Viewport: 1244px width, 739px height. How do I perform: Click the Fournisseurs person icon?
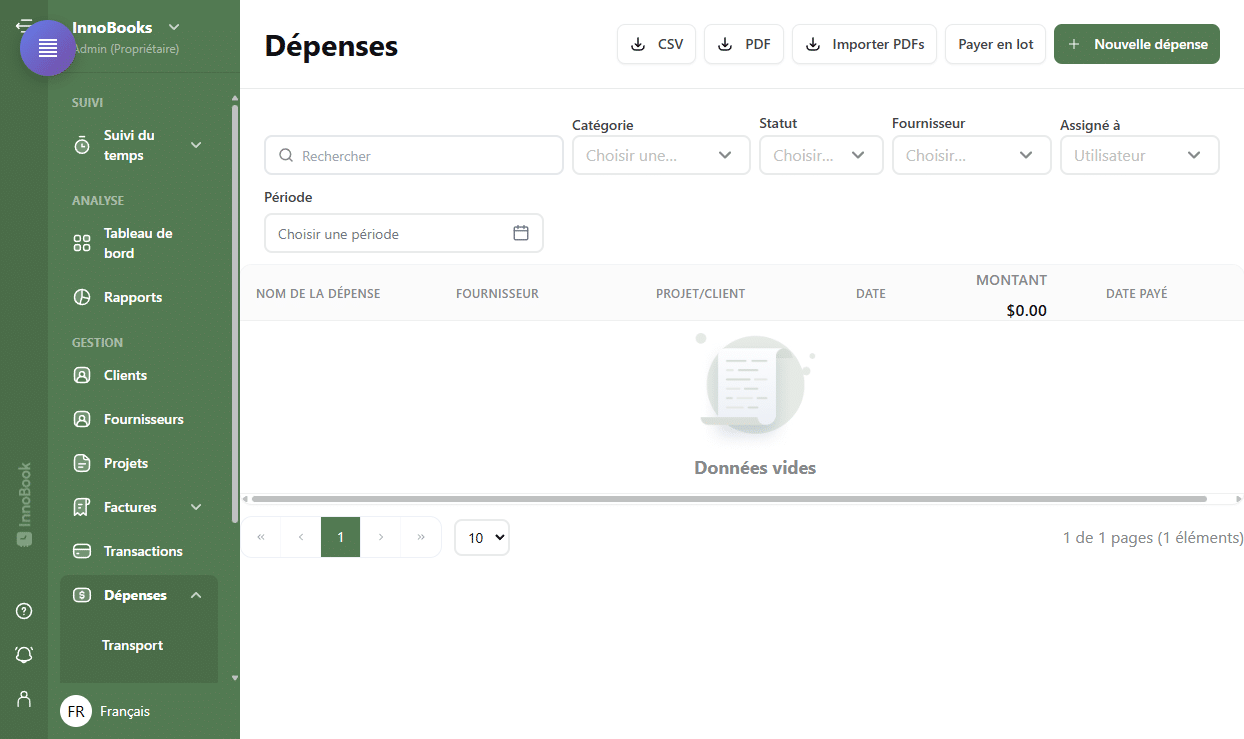pyautogui.click(x=82, y=419)
